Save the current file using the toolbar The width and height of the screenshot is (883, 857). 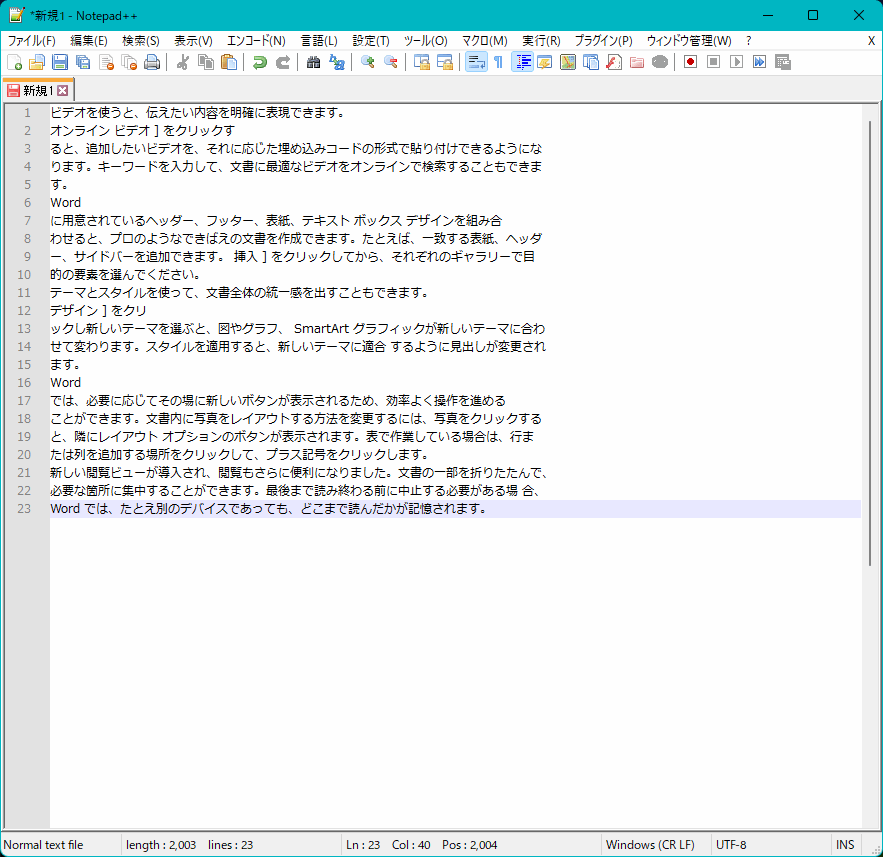60,62
